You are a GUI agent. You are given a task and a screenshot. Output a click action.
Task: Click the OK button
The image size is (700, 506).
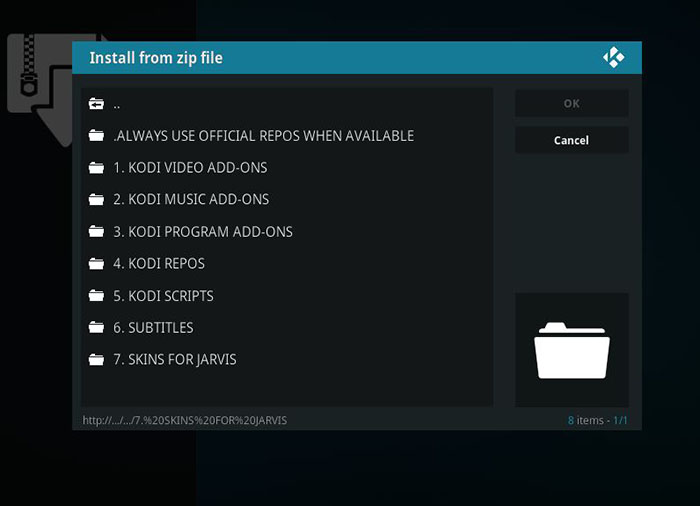click(x=572, y=103)
